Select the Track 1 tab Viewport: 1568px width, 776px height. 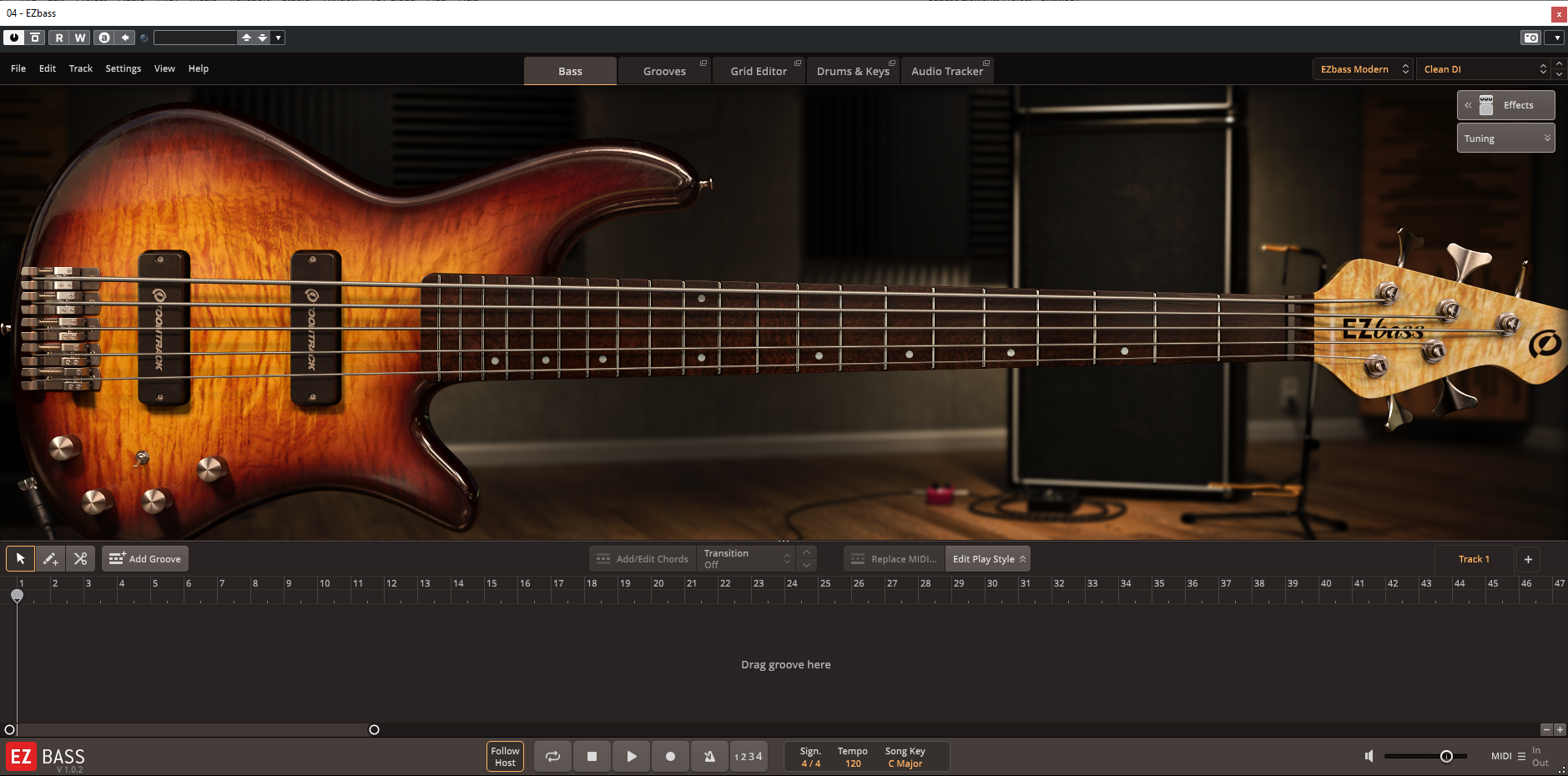[1474, 559]
